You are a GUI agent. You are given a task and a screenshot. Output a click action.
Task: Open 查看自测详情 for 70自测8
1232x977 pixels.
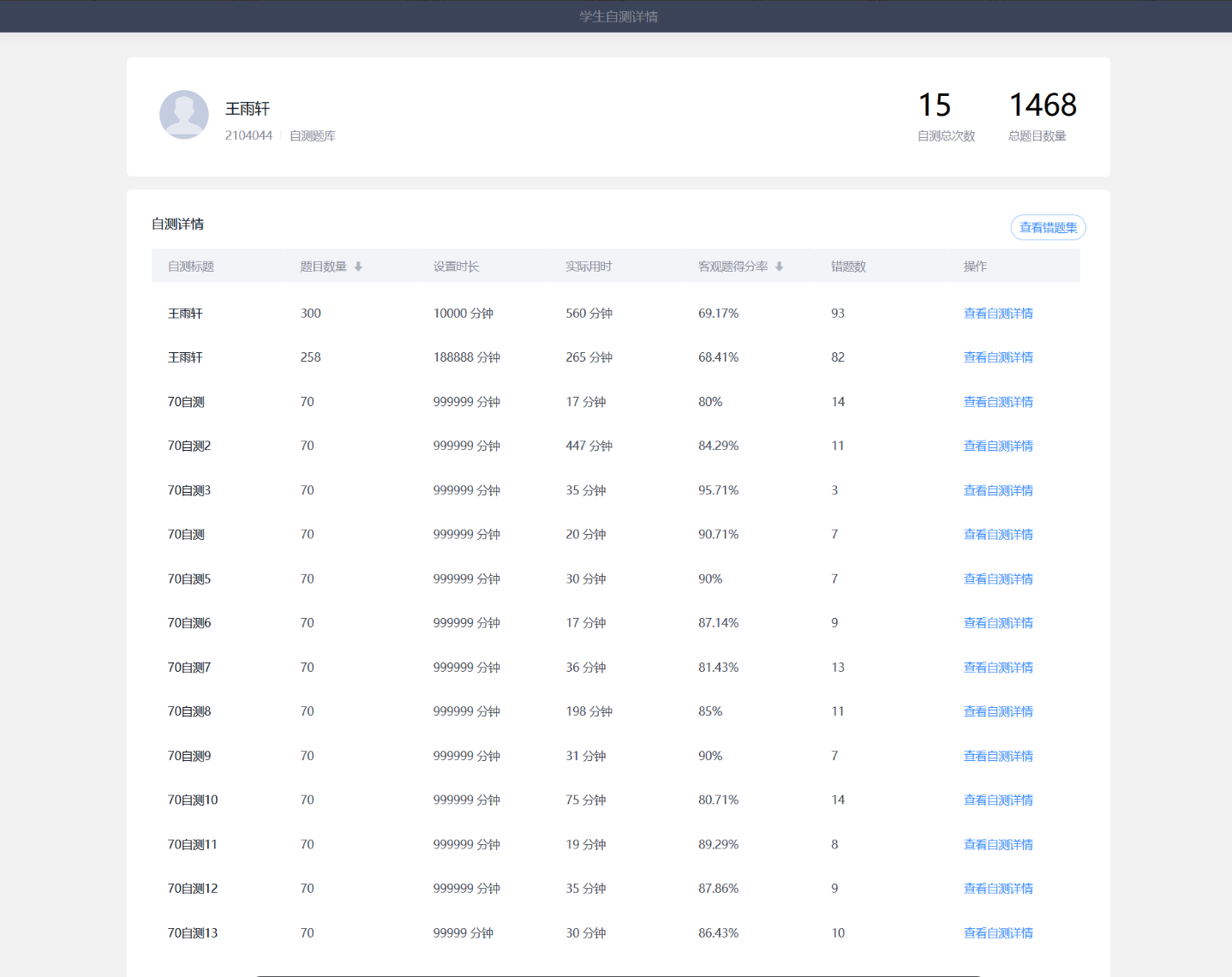pos(998,711)
